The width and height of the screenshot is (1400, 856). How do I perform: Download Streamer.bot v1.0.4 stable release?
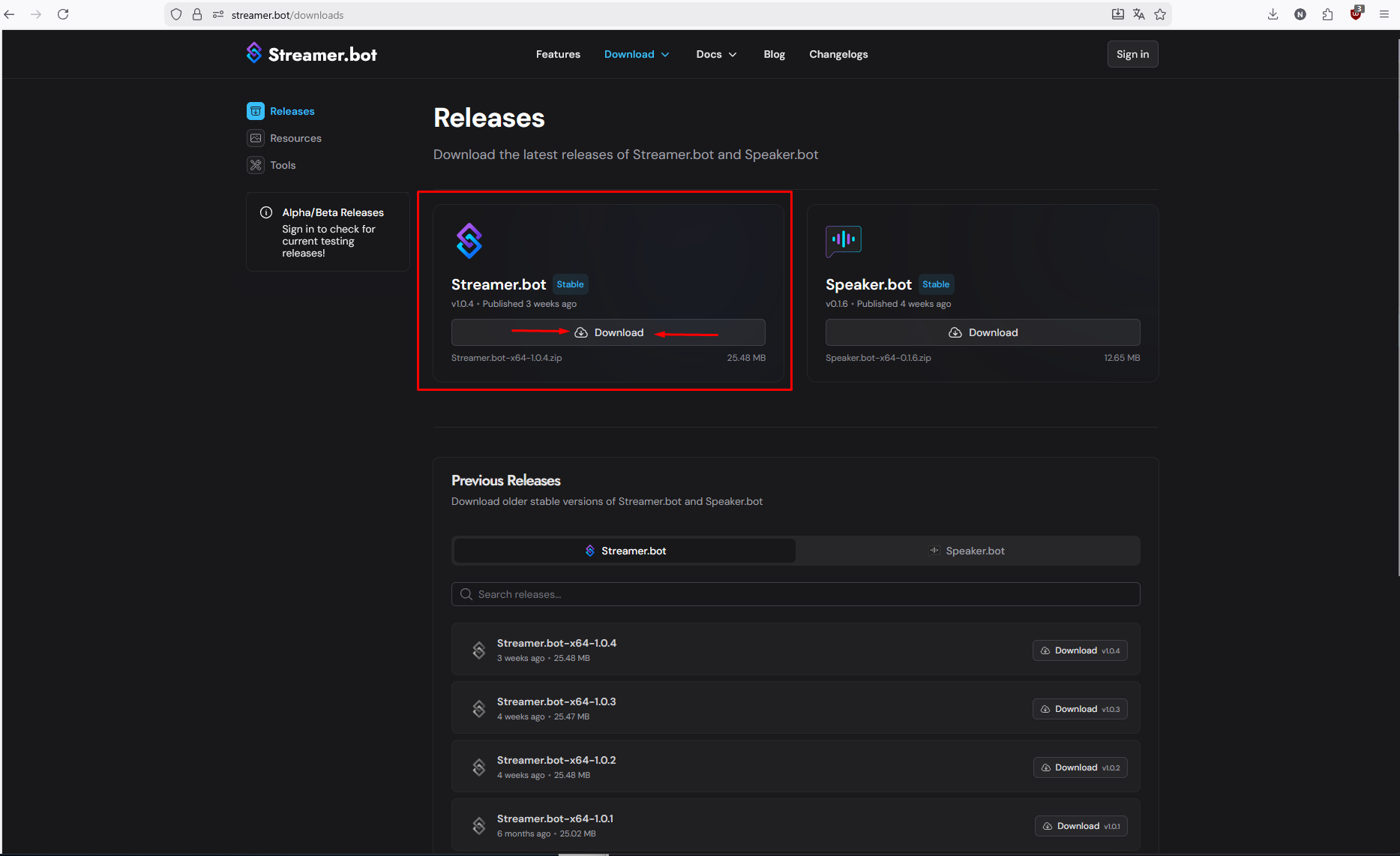608,332
